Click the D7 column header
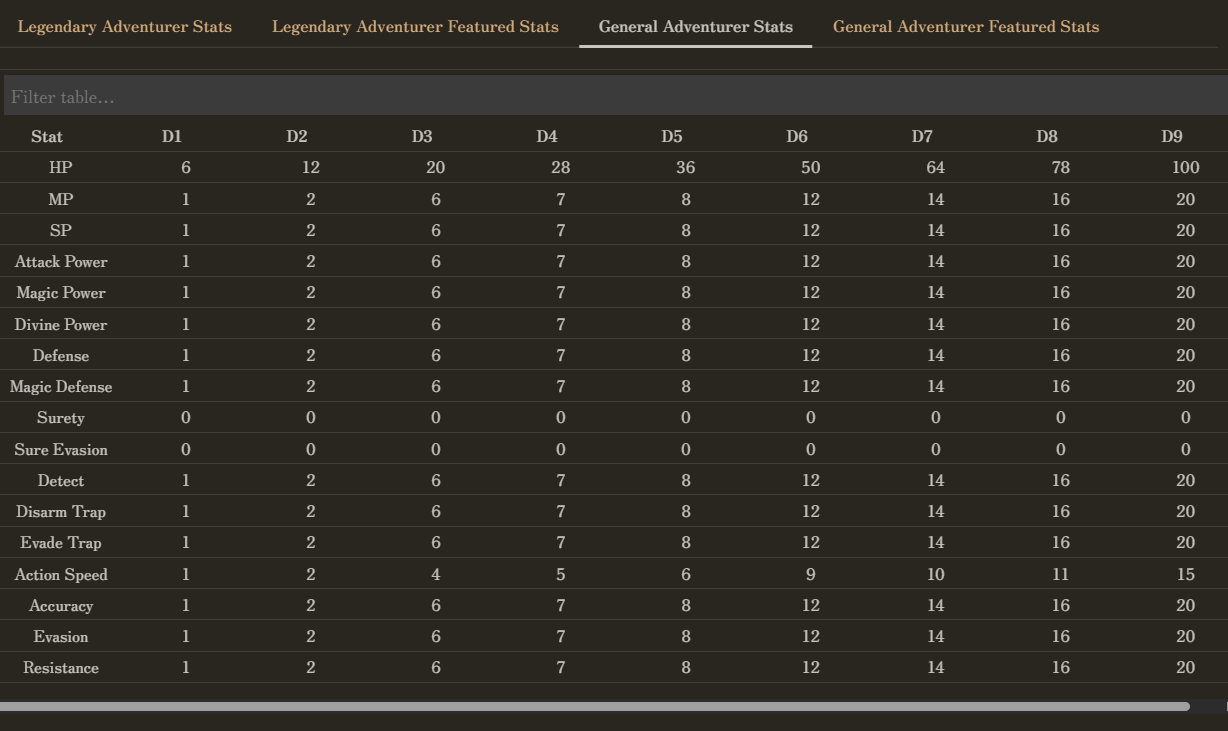This screenshot has height=731, width=1228. click(922, 137)
